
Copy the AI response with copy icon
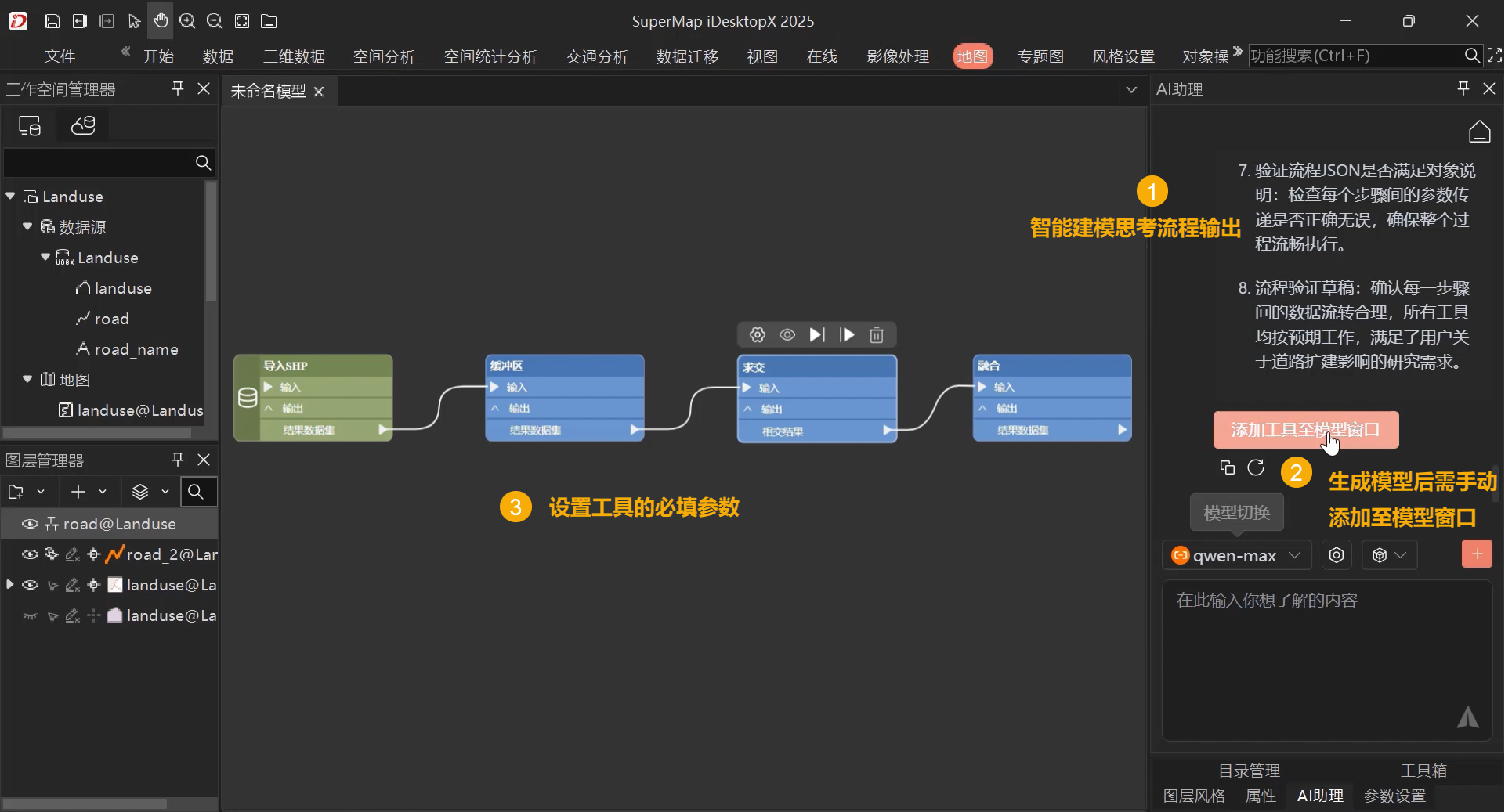click(1228, 467)
